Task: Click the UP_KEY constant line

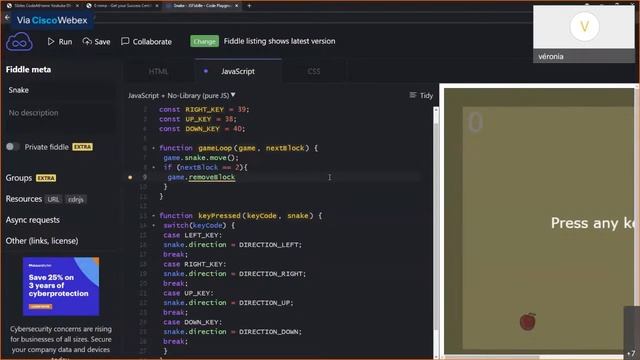Action: (x=198, y=119)
